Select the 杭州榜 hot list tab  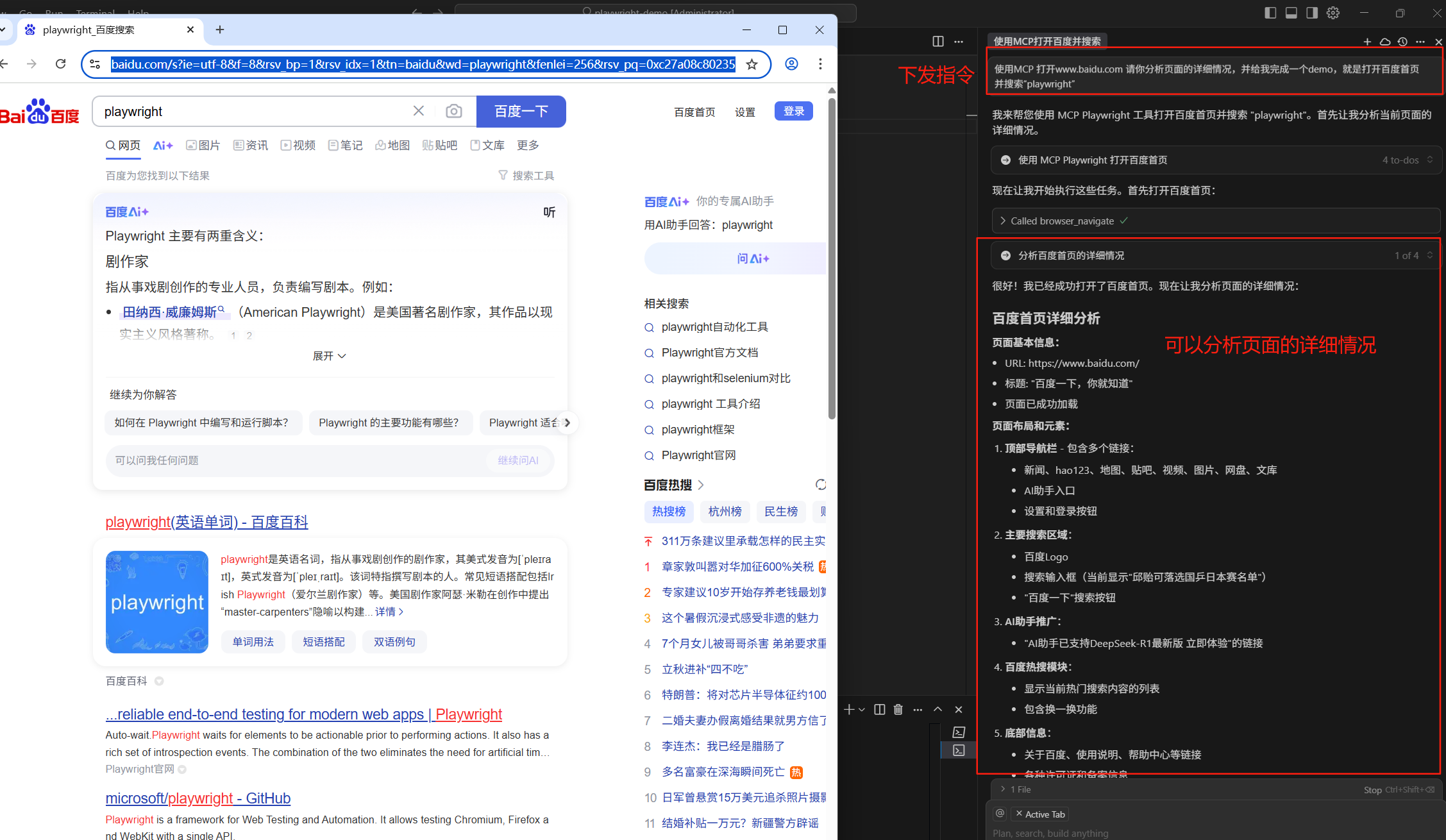click(x=725, y=512)
